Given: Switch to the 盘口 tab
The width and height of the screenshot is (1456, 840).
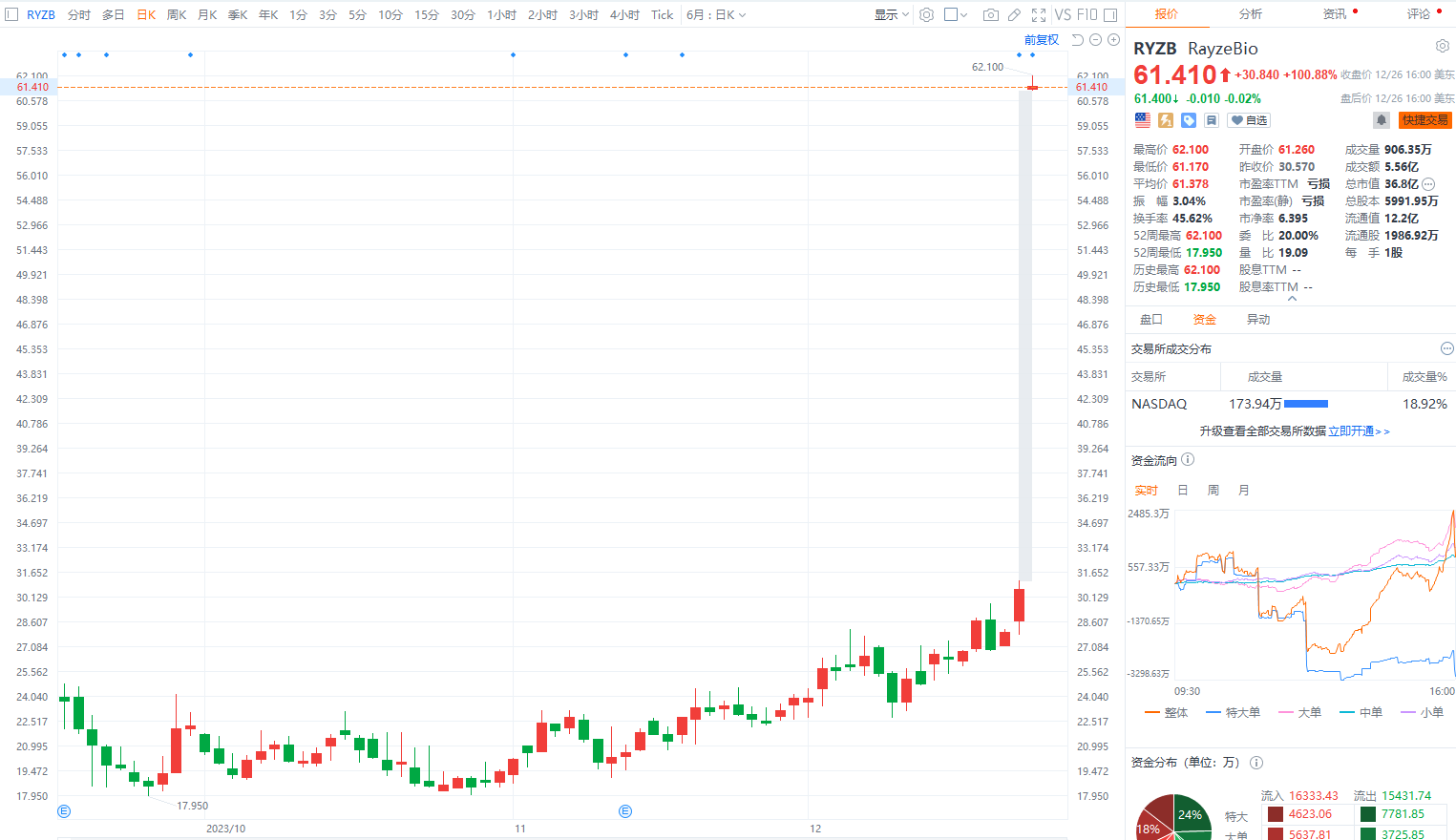Looking at the screenshot, I should click(x=1151, y=320).
